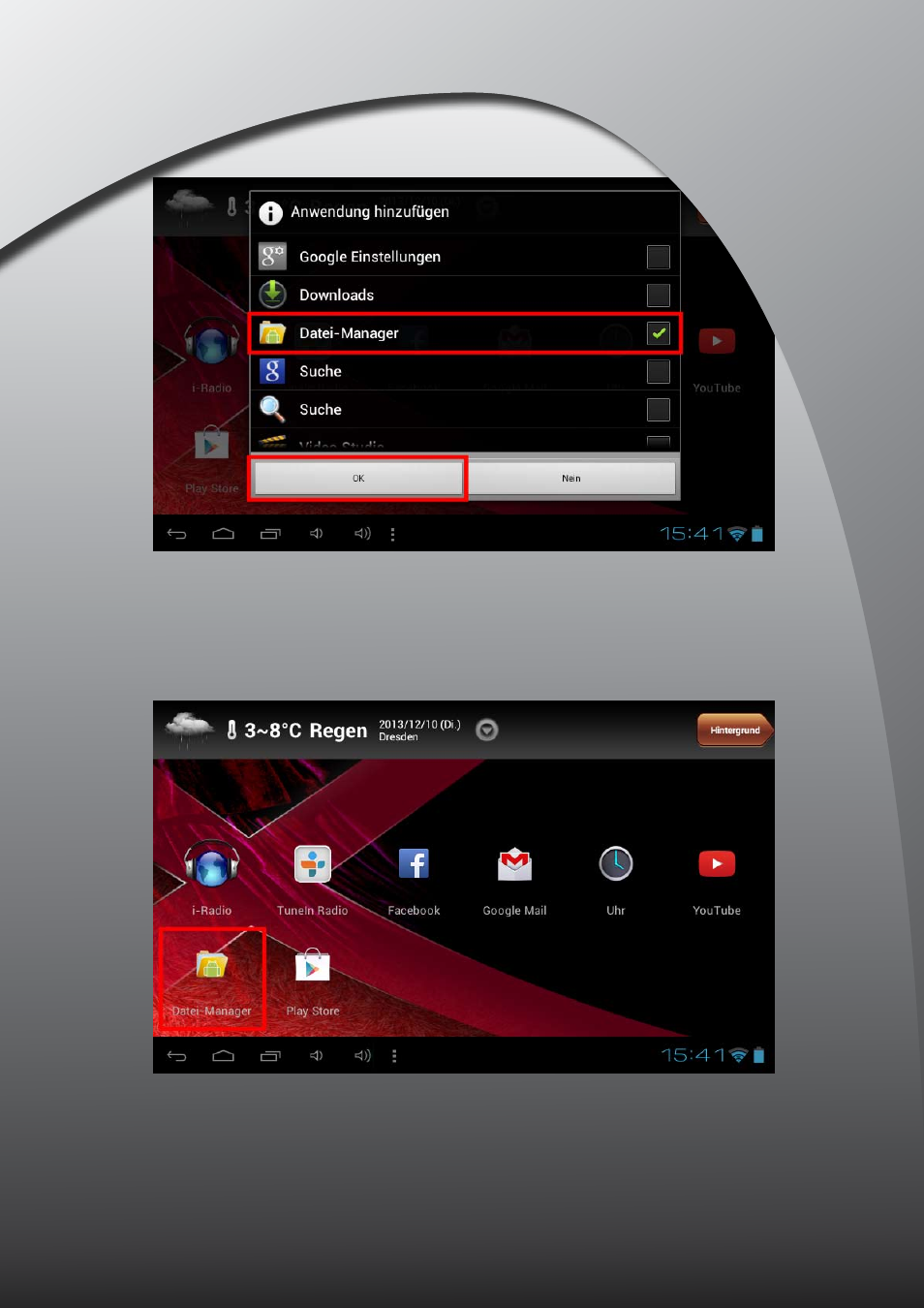Image resolution: width=924 pixels, height=1308 pixels.
Task: Cancel dialog with the Nein button
Action: click(571, 478)
